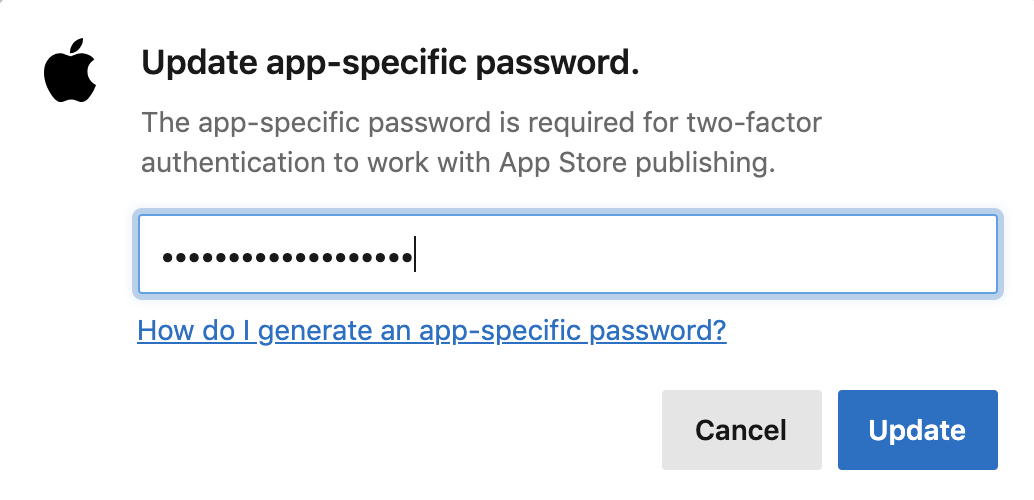This screenshot has height=500, width=1034.
Task: Click the blue-bordered password text box edge
Action: click(567, 214)
